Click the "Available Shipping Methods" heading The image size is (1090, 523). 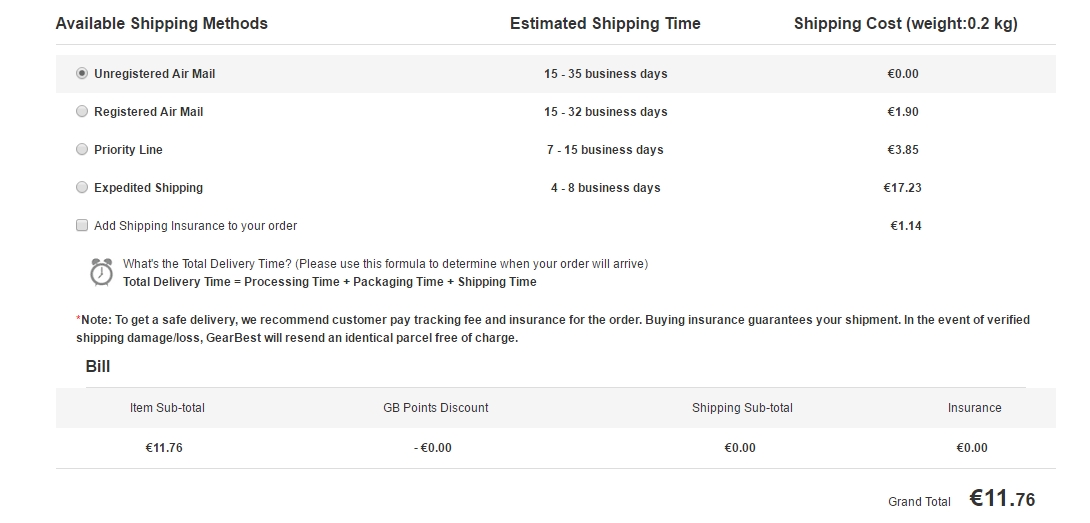(x=162, y=23)
